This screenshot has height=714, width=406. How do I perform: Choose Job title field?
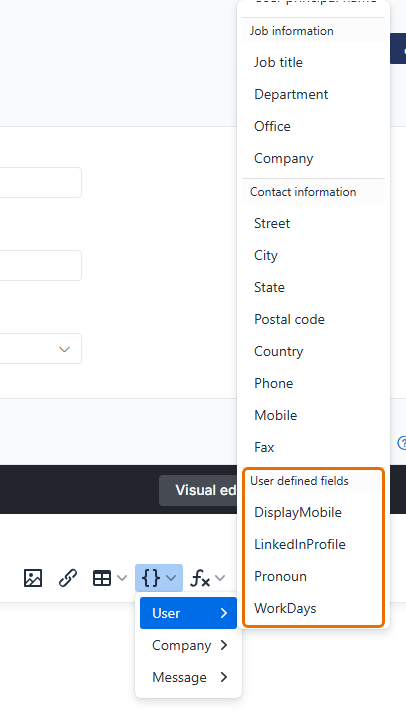(314, 62)
